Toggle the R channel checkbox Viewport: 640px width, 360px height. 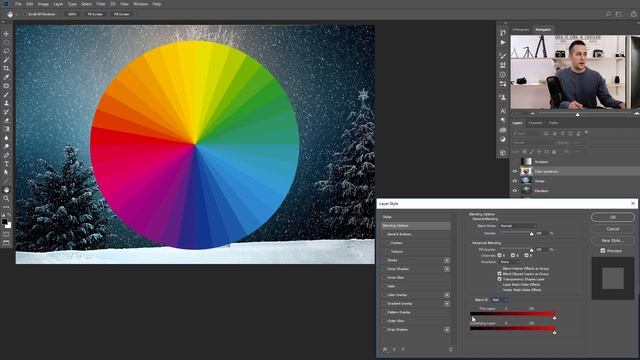pyautogui.click(x=499, y=255)
